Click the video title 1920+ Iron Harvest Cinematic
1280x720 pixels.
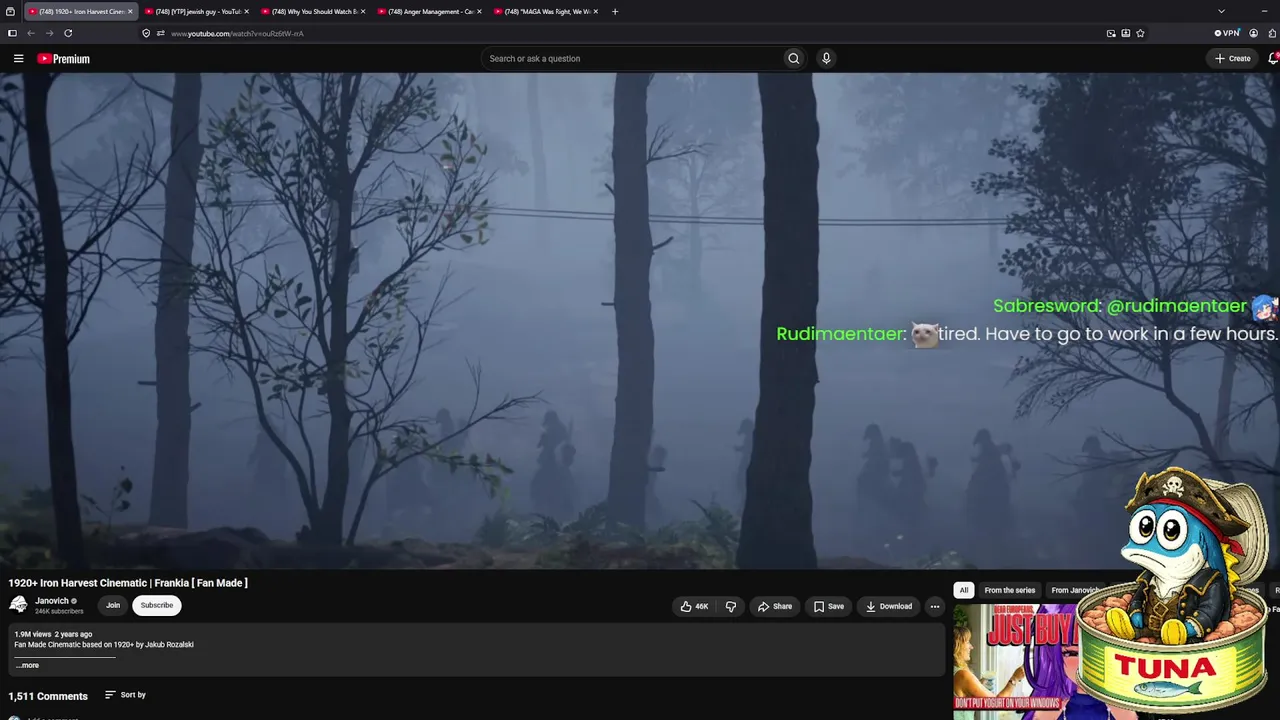[128, 583]
